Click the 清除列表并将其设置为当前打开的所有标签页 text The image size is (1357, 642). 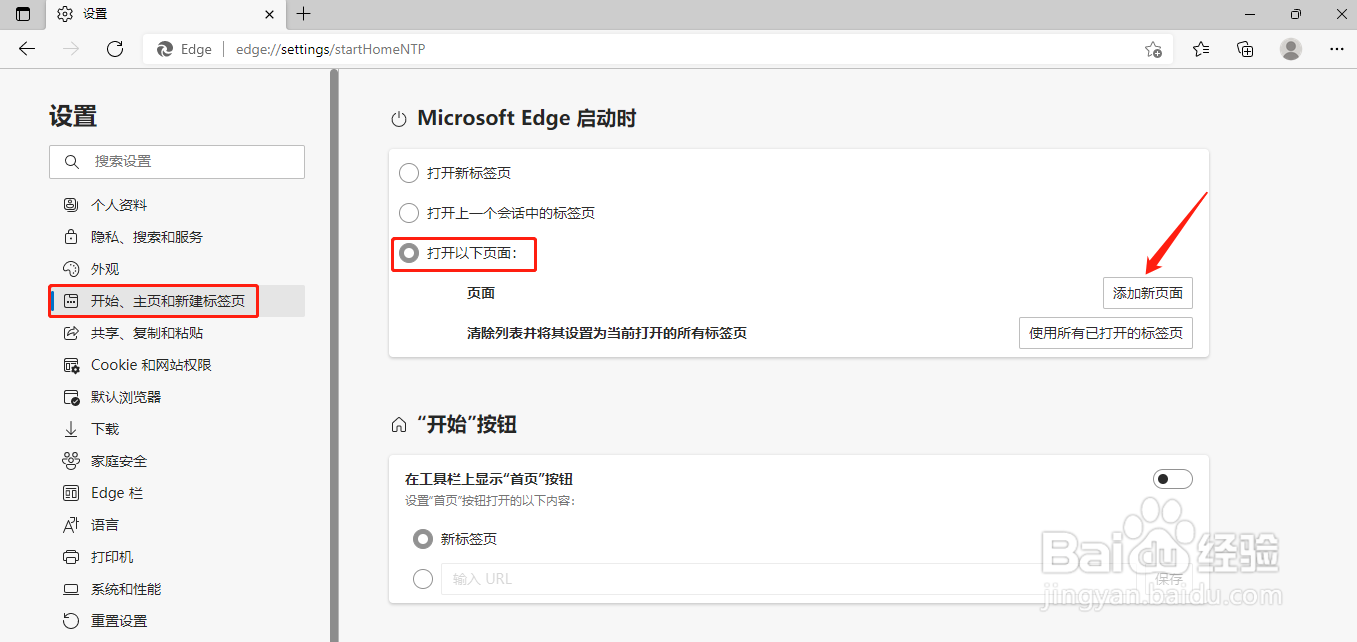click(x=607, y=333)
